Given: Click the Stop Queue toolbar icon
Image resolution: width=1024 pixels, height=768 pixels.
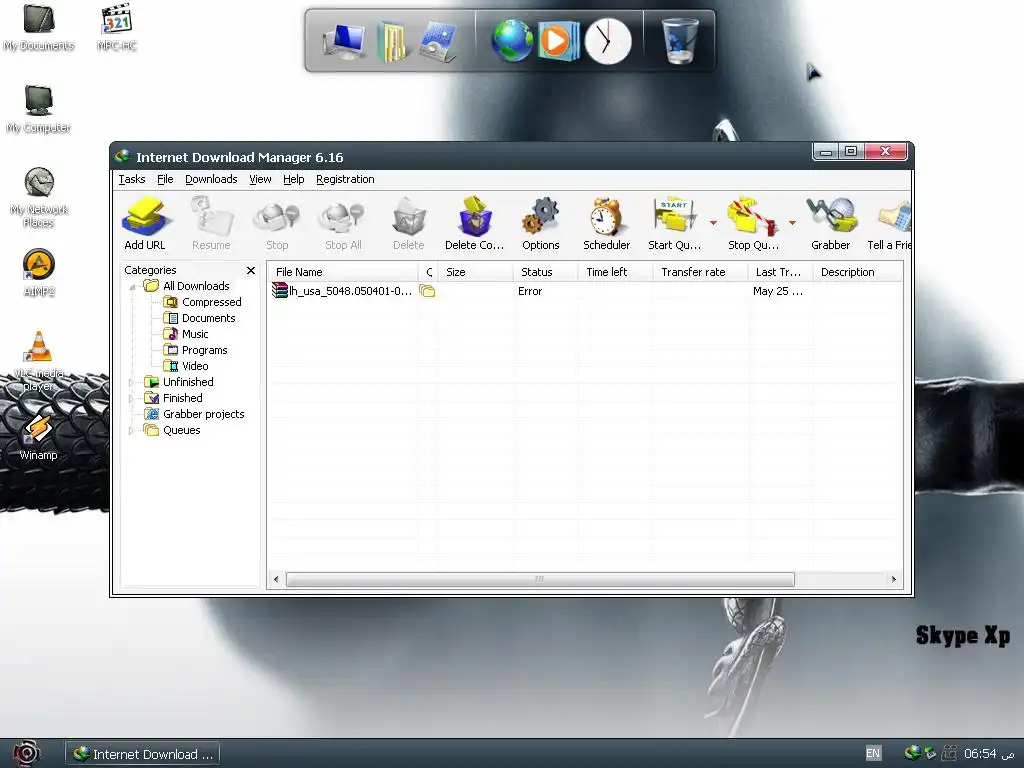Looking at the screenshot, I should [753, 224].
